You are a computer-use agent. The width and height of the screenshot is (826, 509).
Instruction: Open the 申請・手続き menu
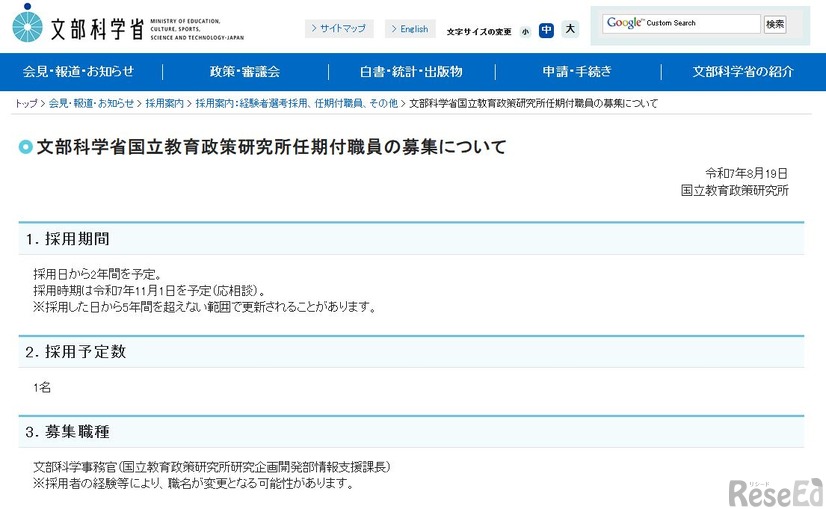coord(577,71)
